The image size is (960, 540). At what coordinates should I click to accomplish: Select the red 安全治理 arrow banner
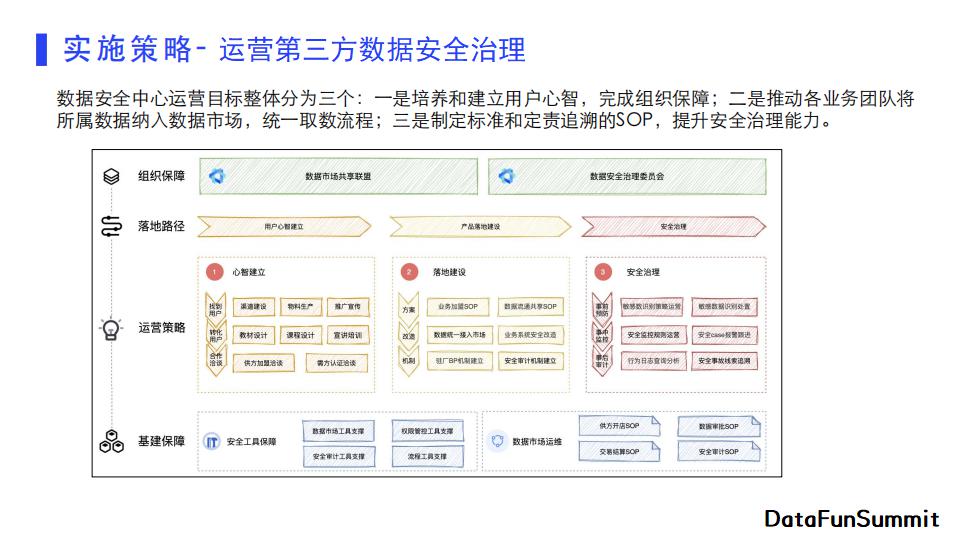tap(673, 227)
